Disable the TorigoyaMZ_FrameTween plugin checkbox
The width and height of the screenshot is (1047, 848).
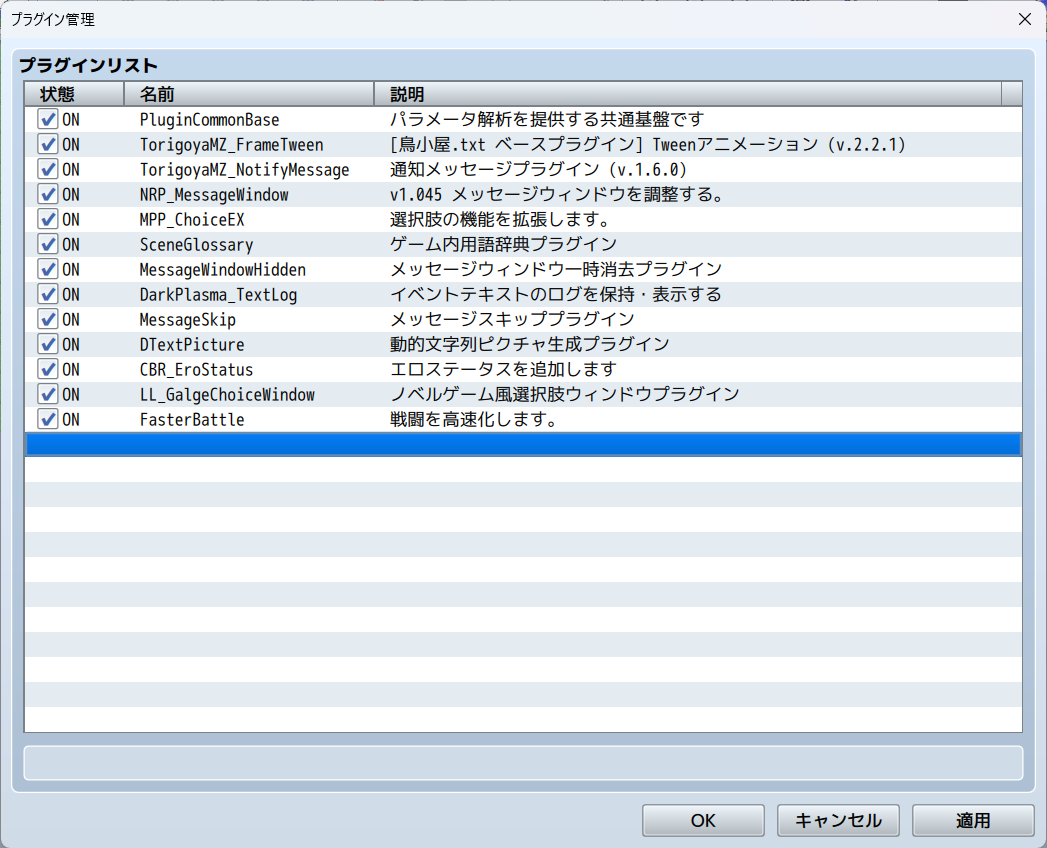pos(48,144)
